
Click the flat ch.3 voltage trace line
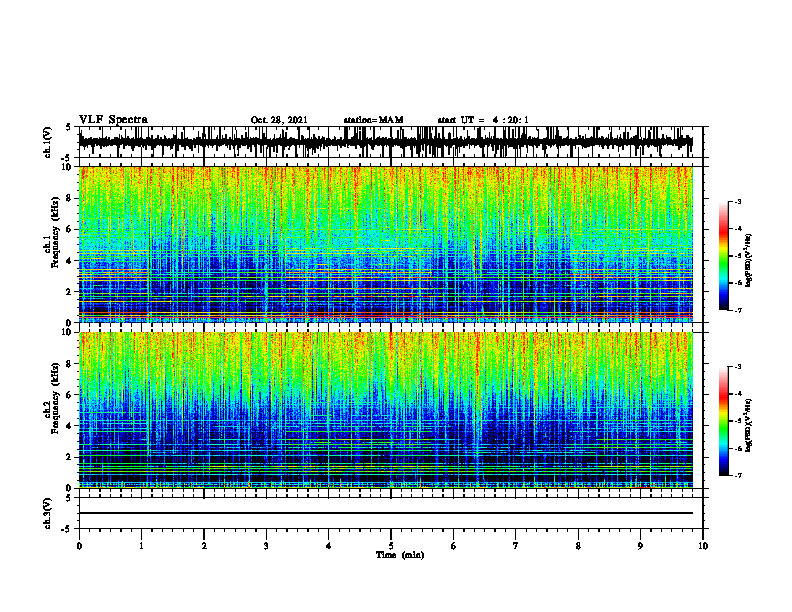click(x=386, y=513)
